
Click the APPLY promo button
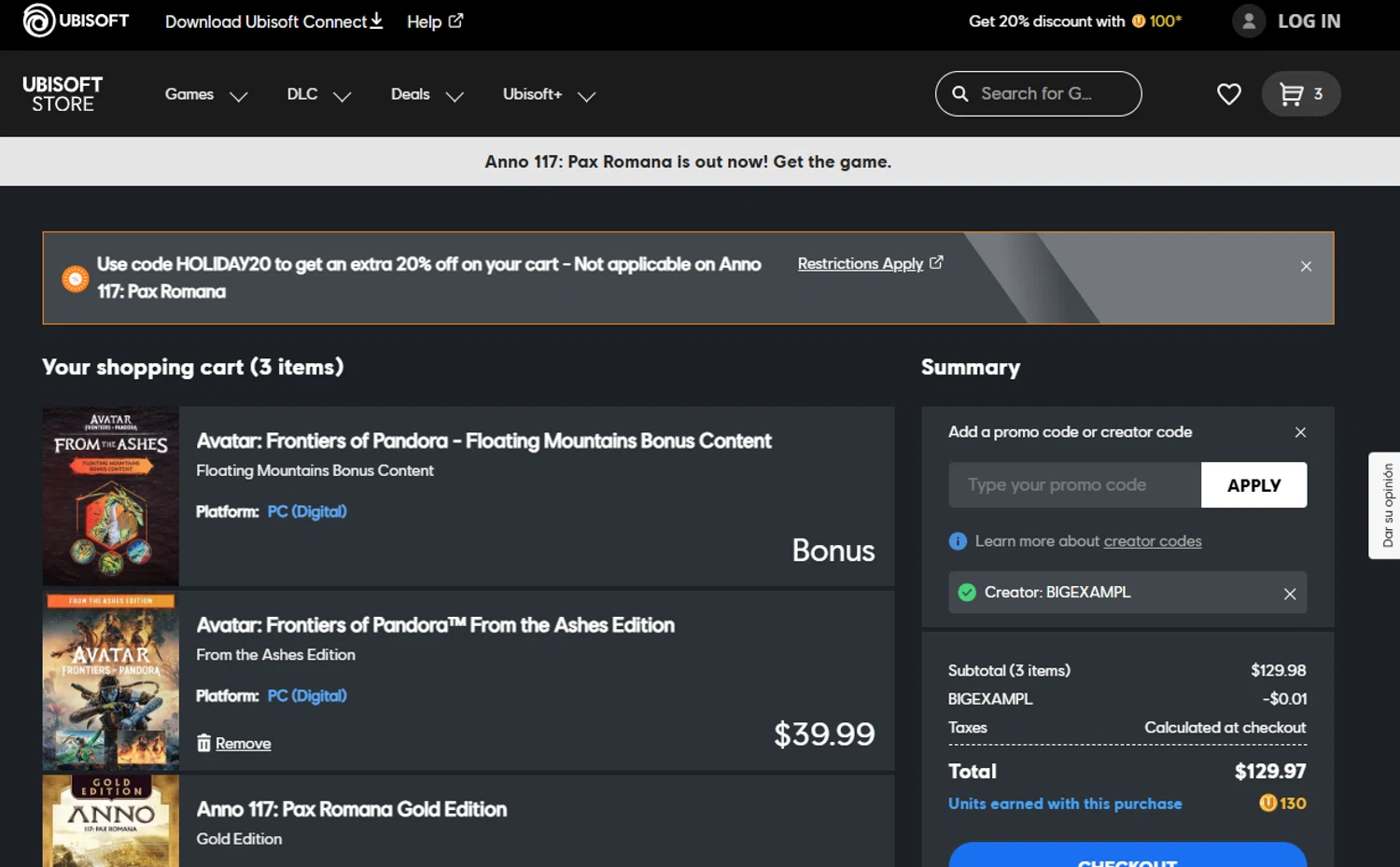click(x=1253, y=484)
